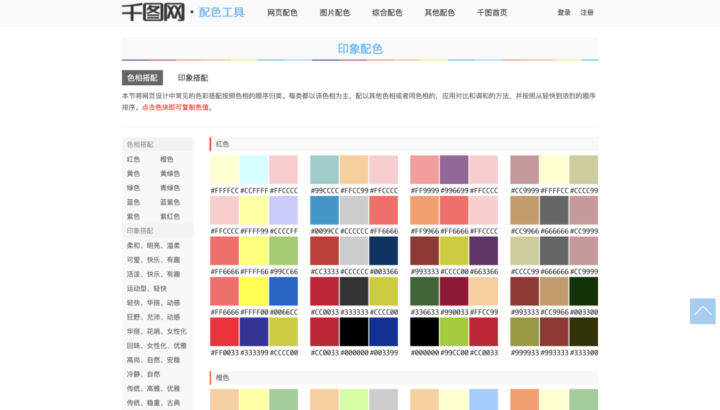Click the back-to-top arrow button
The height and width of the screenshot is (410, 720).
[x=703, y=311]
